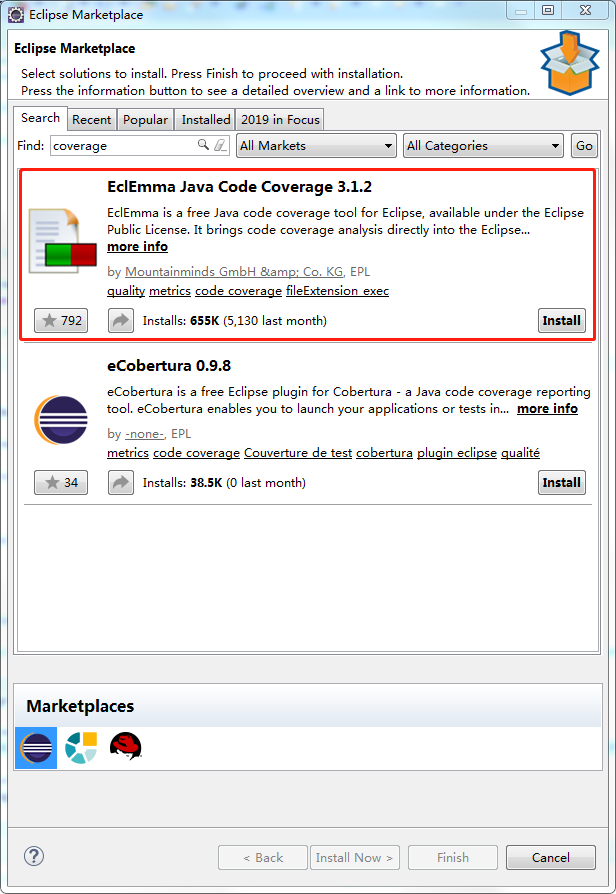Click the EclEmma Java Code Coverage 3.1.2 title
Viewport: 616px width, 894px height.
click(x=240, y=187)
